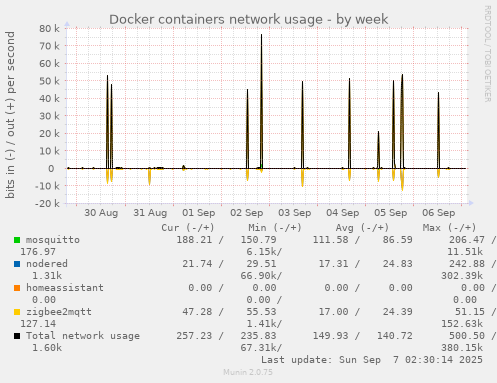Click the '30 Aug' date label
The image size is (497, 383).
pos(101,213)
